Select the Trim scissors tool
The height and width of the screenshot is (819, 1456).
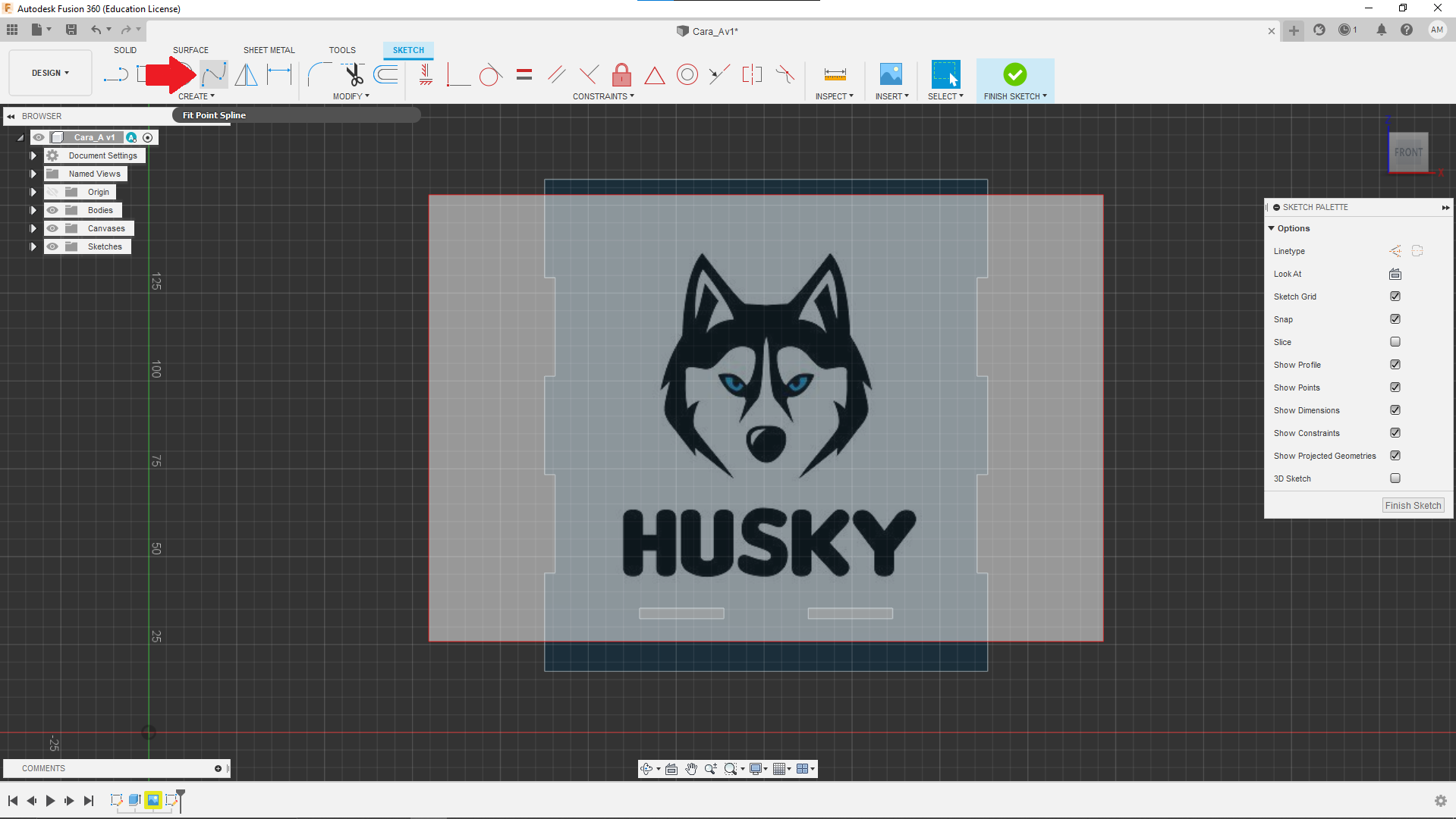point(354,74)
